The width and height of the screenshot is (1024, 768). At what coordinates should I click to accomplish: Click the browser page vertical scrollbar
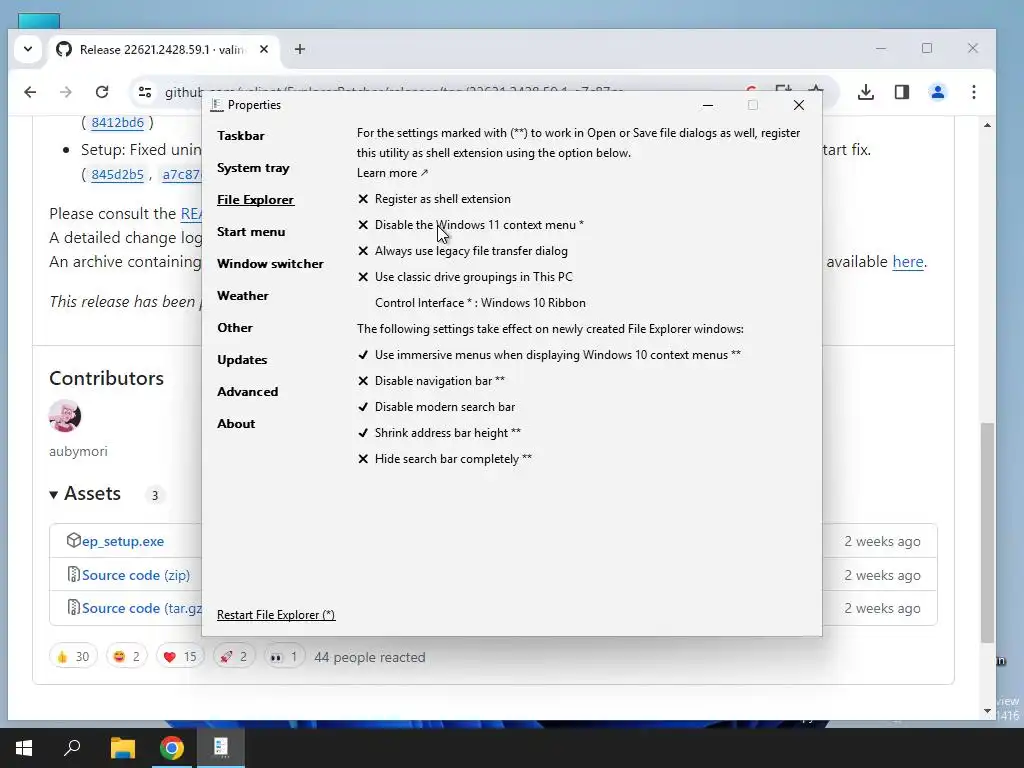coord(987,532)
